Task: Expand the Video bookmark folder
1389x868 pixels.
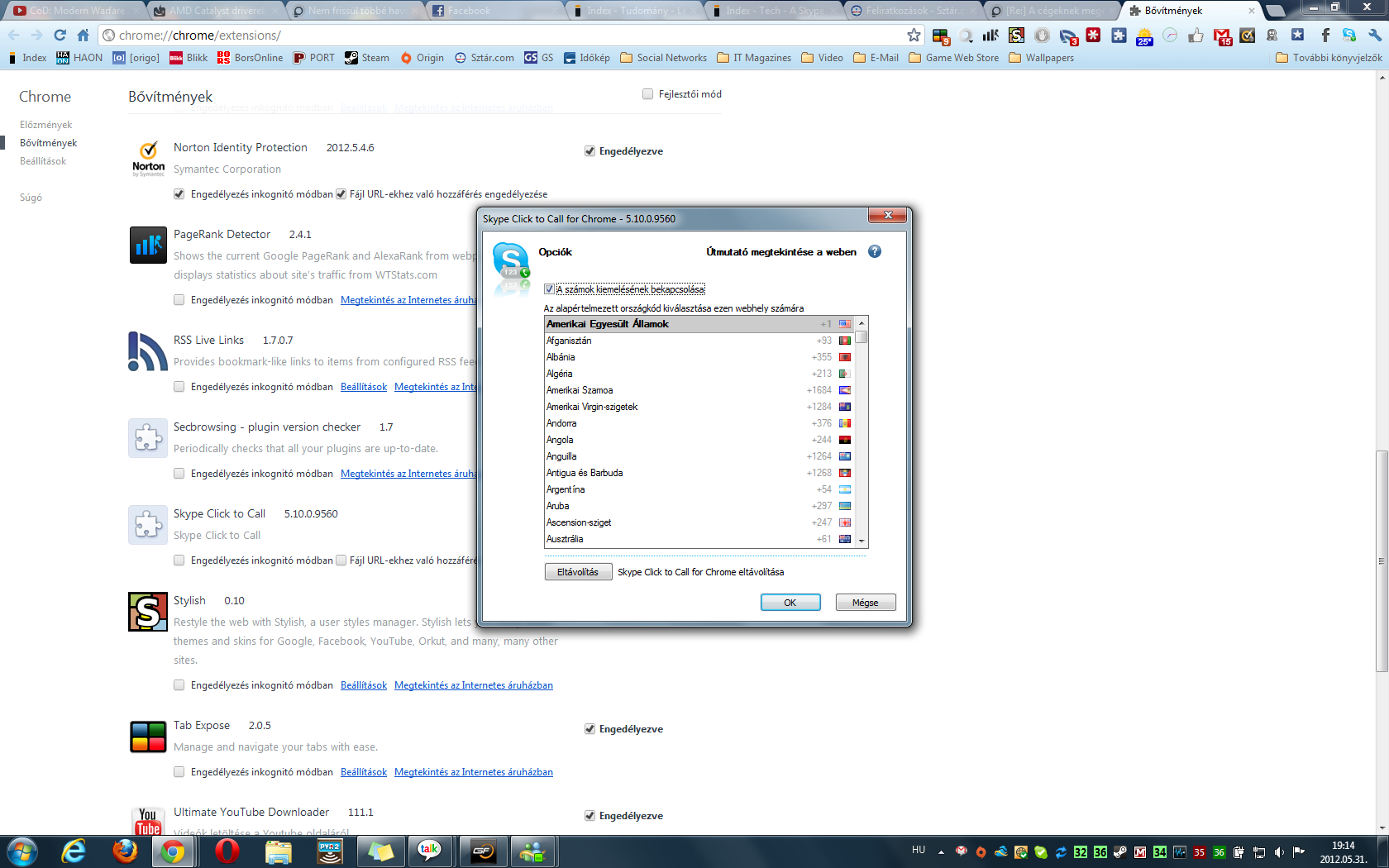Action: point(823,58)
